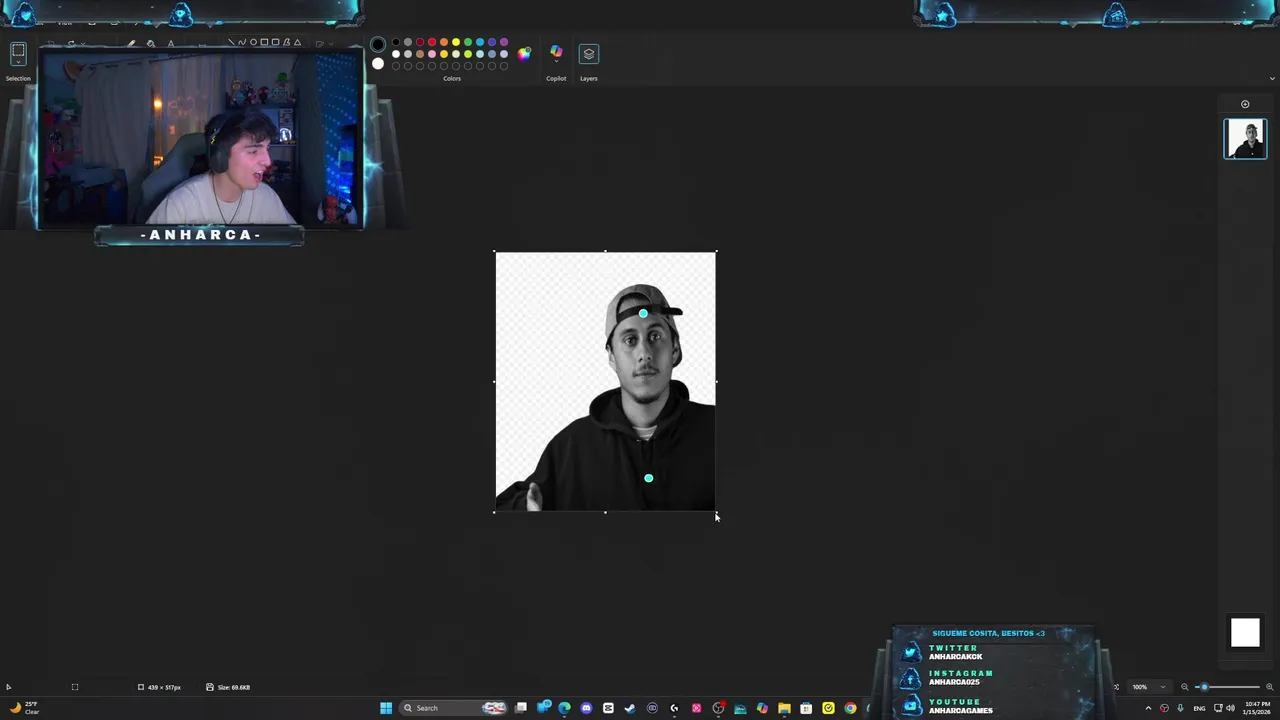This screenshot has height=720, width=1280.
Task: Open the Layers panel button
Action: [x=589, y=54]
